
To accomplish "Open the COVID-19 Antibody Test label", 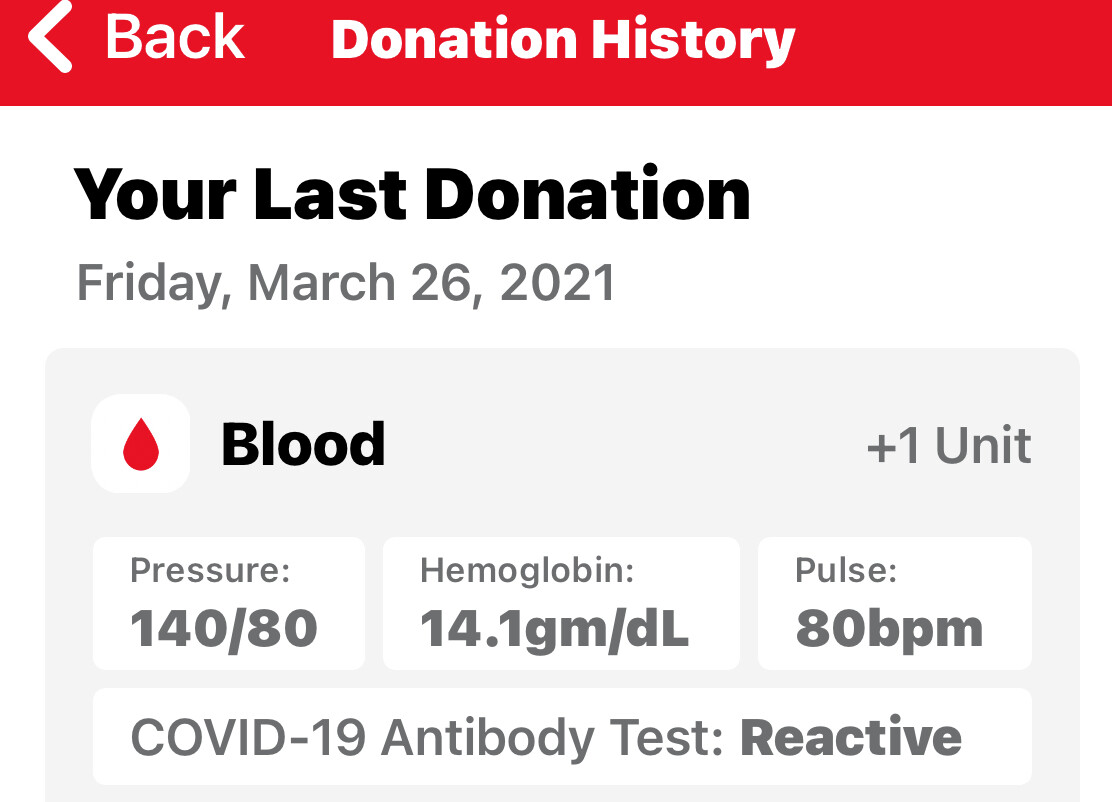I will coord(427,738).
